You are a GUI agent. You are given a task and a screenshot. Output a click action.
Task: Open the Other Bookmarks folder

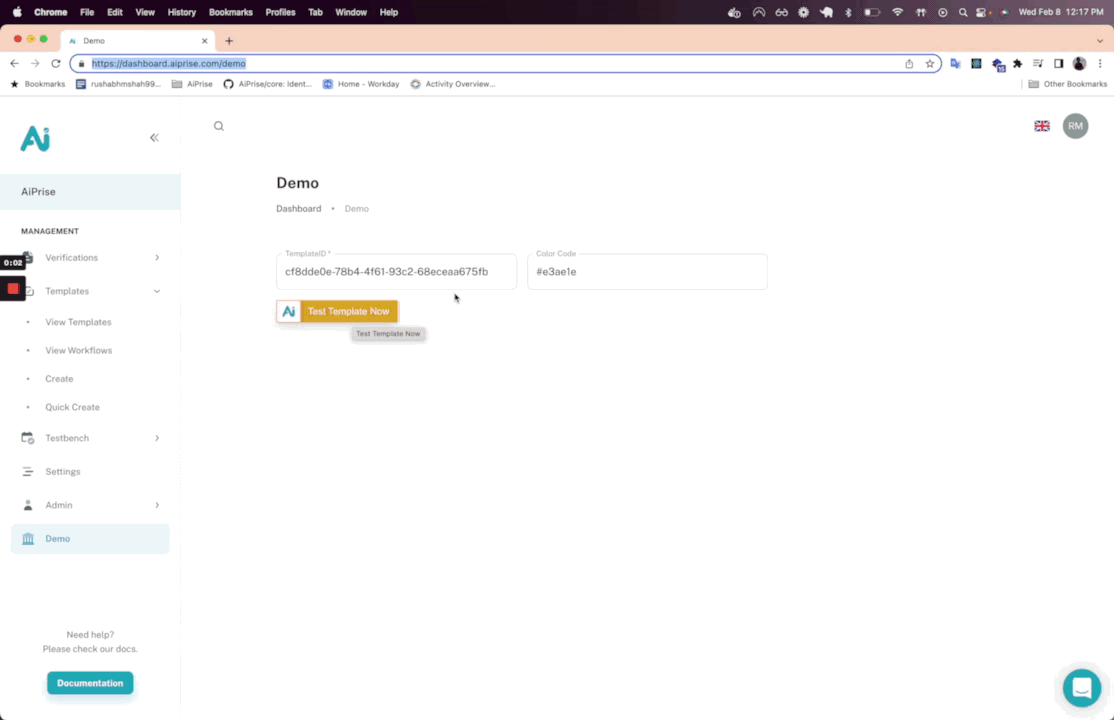tap(1067, 84)
